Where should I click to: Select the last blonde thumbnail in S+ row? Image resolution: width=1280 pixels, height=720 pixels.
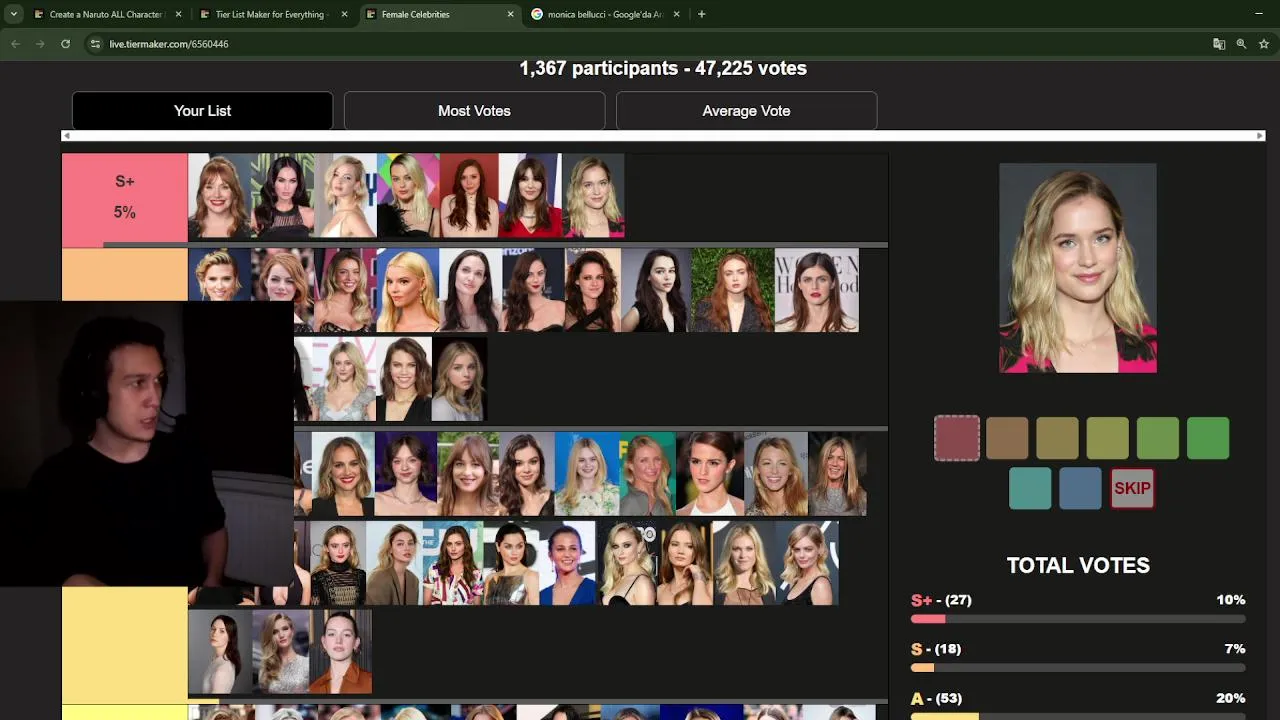coord(594,195)
